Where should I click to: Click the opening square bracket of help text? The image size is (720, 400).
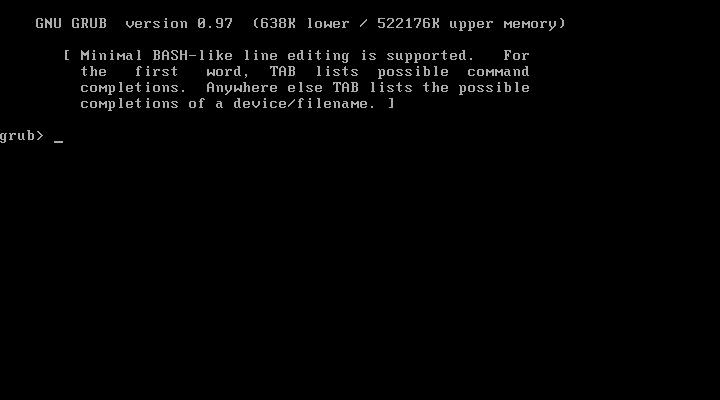click(67, 56)
